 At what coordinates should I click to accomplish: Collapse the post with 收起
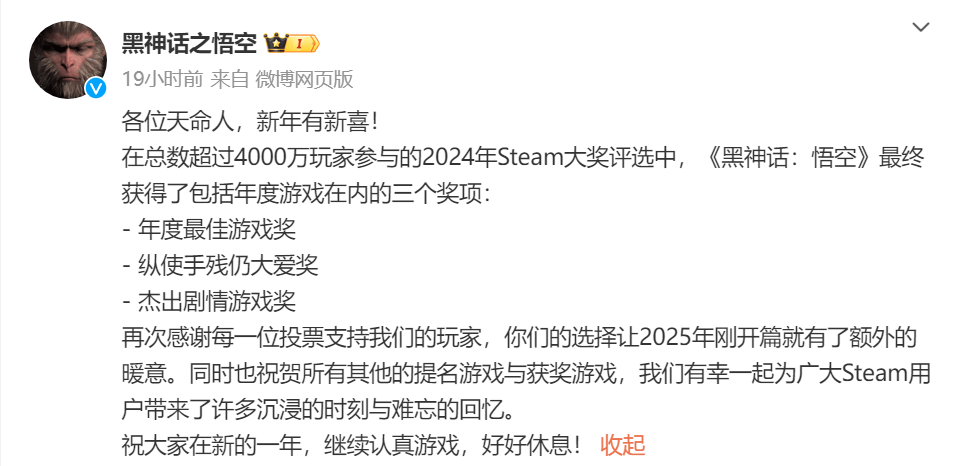tap(622, 445)
